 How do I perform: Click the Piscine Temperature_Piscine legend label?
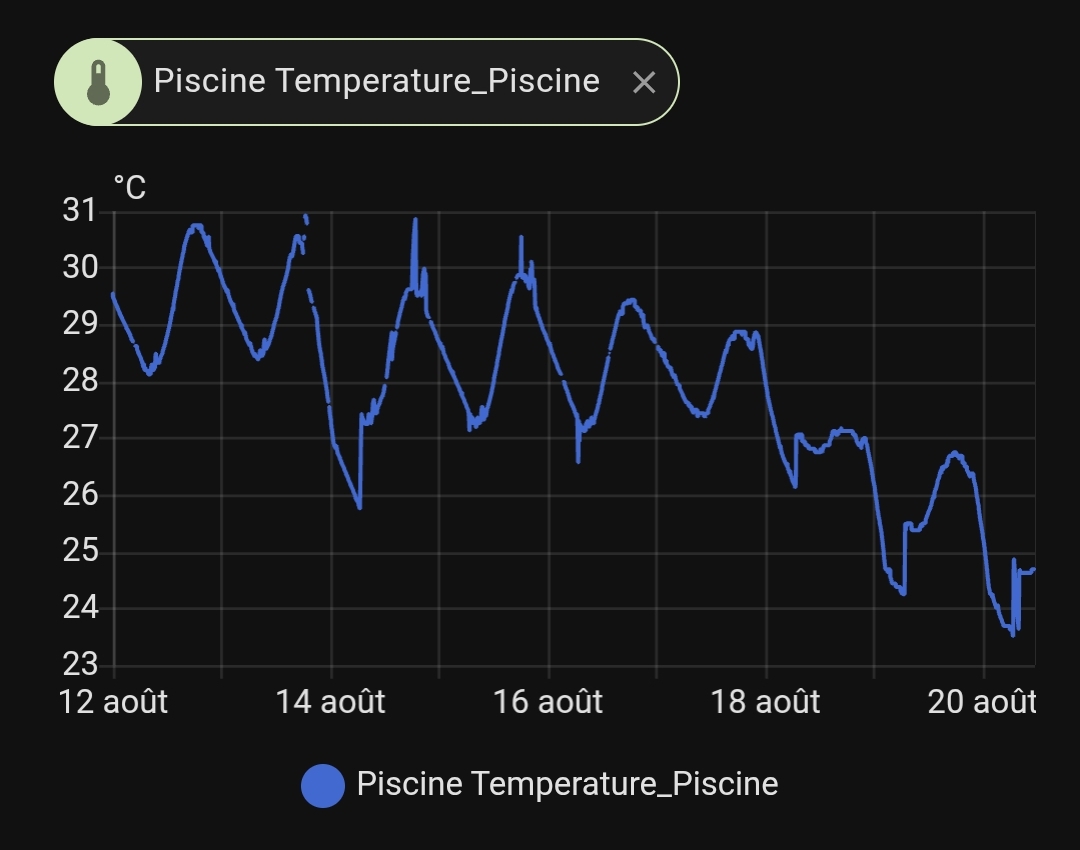coord(567,784)
